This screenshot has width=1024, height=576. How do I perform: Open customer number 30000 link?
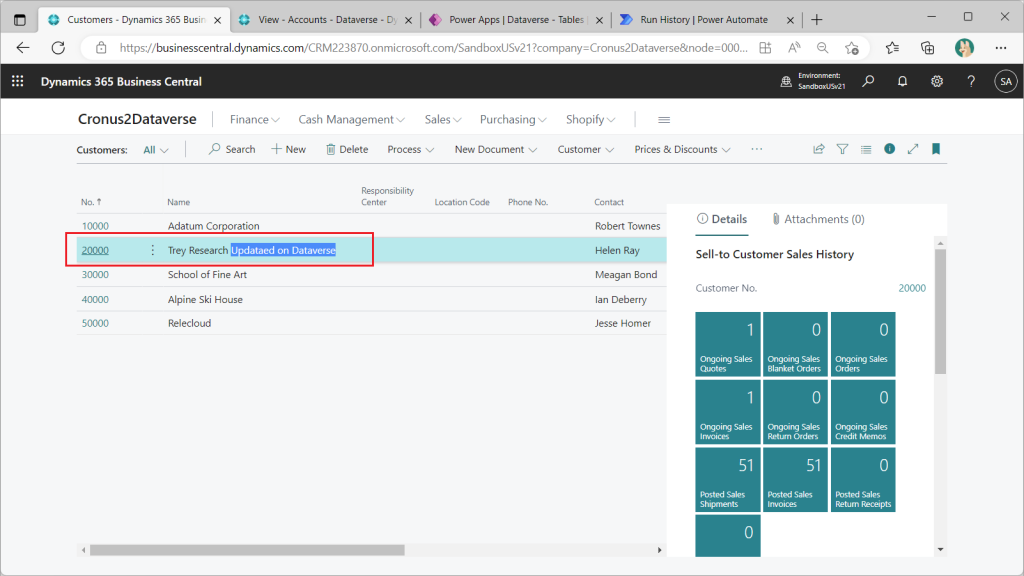[x=95, y=274]
